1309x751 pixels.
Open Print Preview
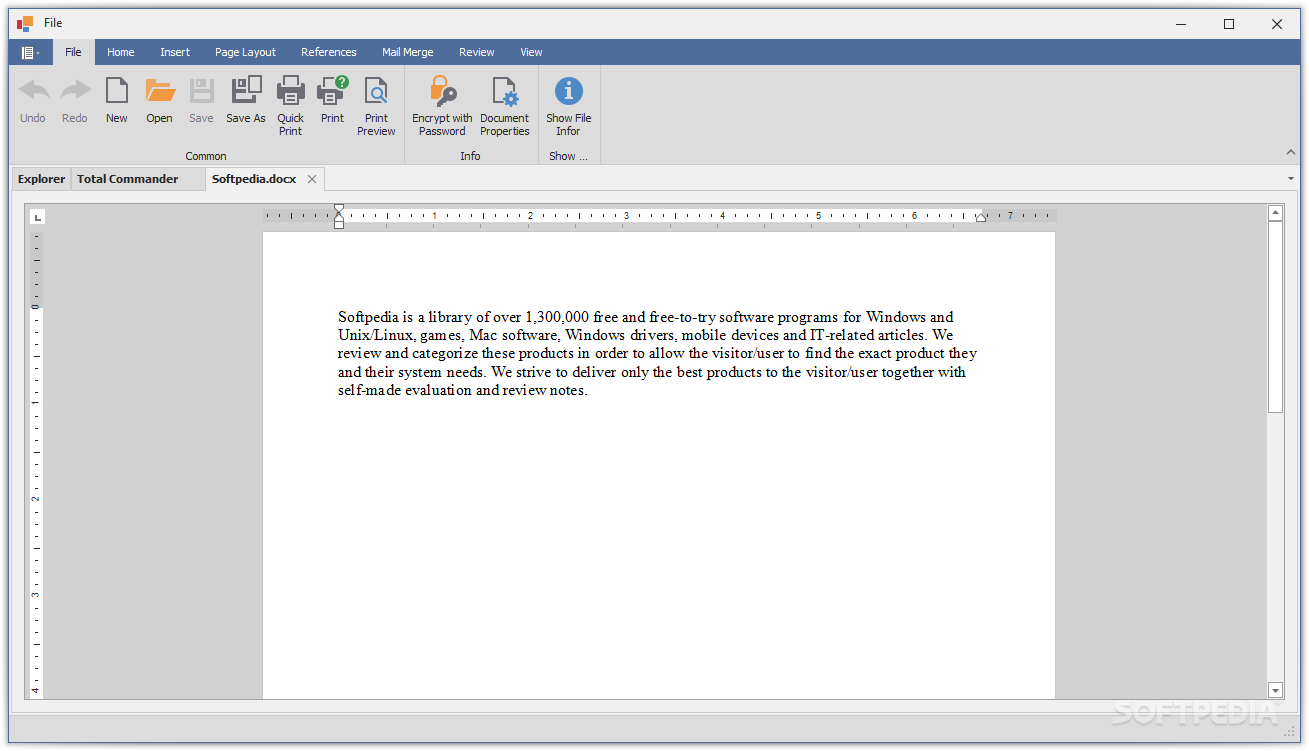(377, 106)
